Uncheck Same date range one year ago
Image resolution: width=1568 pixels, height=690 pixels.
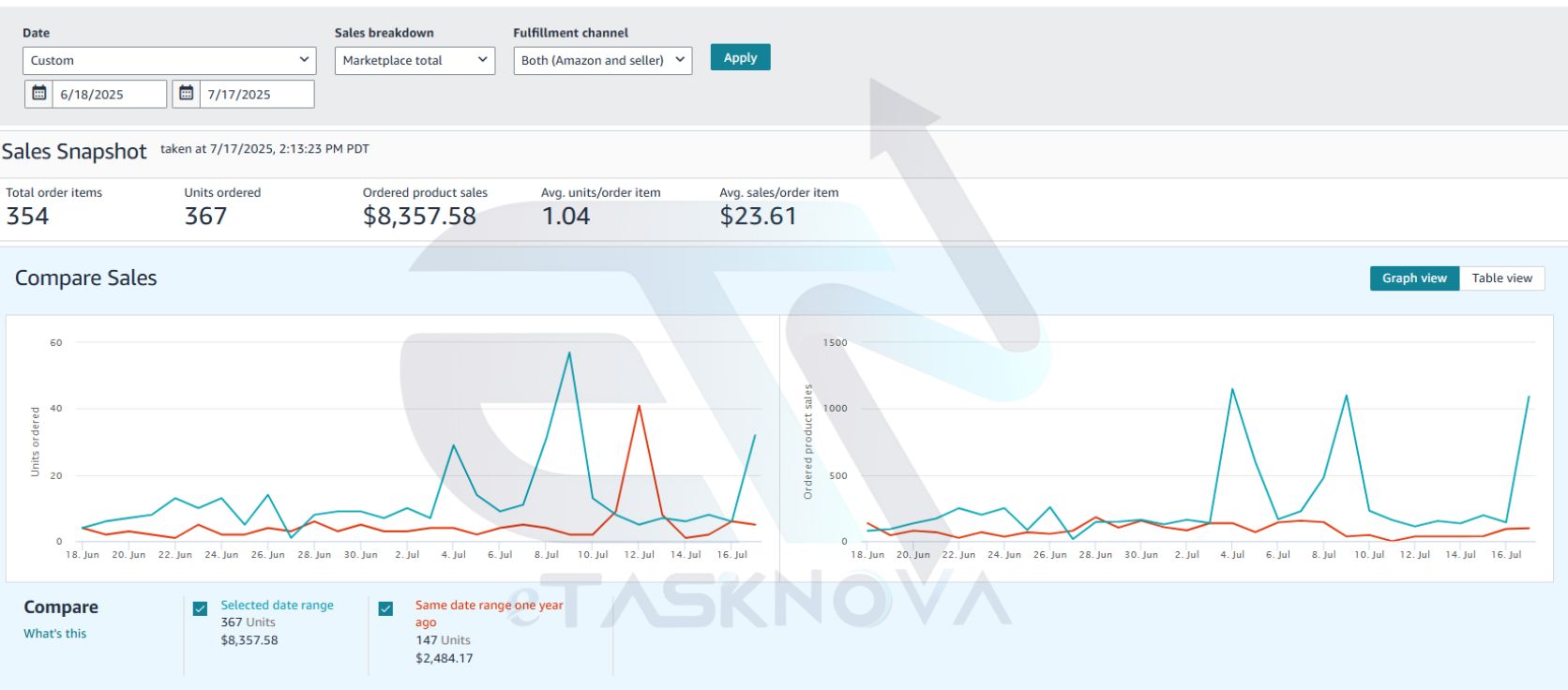tap(385, 608)
